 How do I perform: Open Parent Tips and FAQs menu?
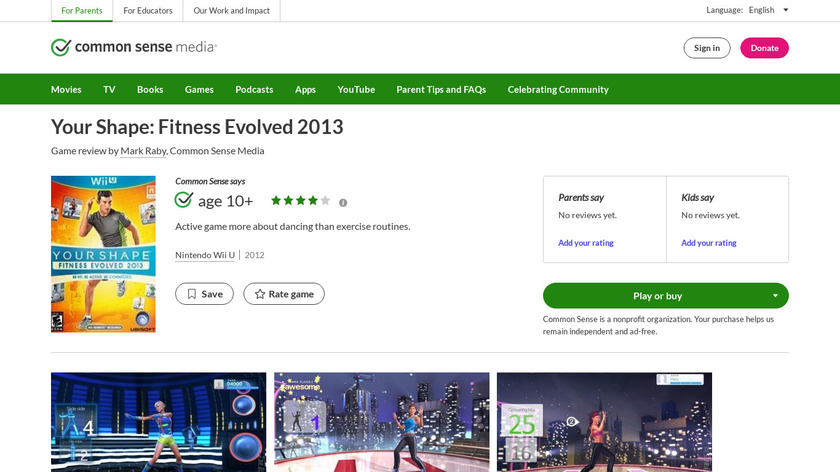click(441, 89)
